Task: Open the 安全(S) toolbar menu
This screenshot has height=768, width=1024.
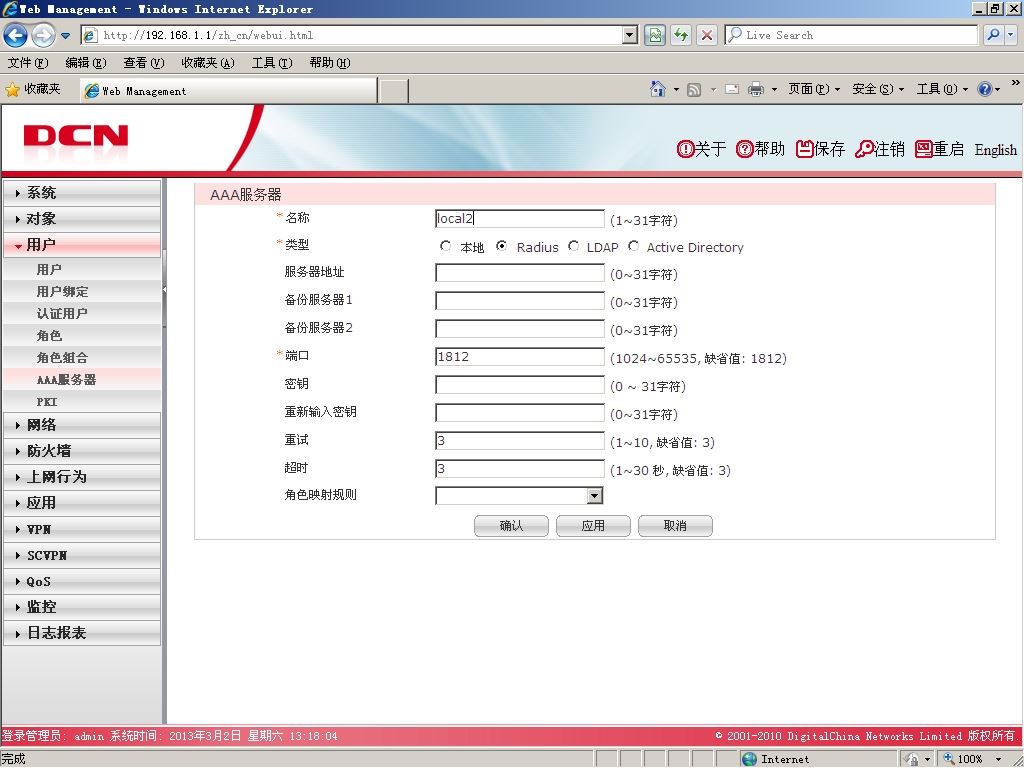Action: point(877,89)
